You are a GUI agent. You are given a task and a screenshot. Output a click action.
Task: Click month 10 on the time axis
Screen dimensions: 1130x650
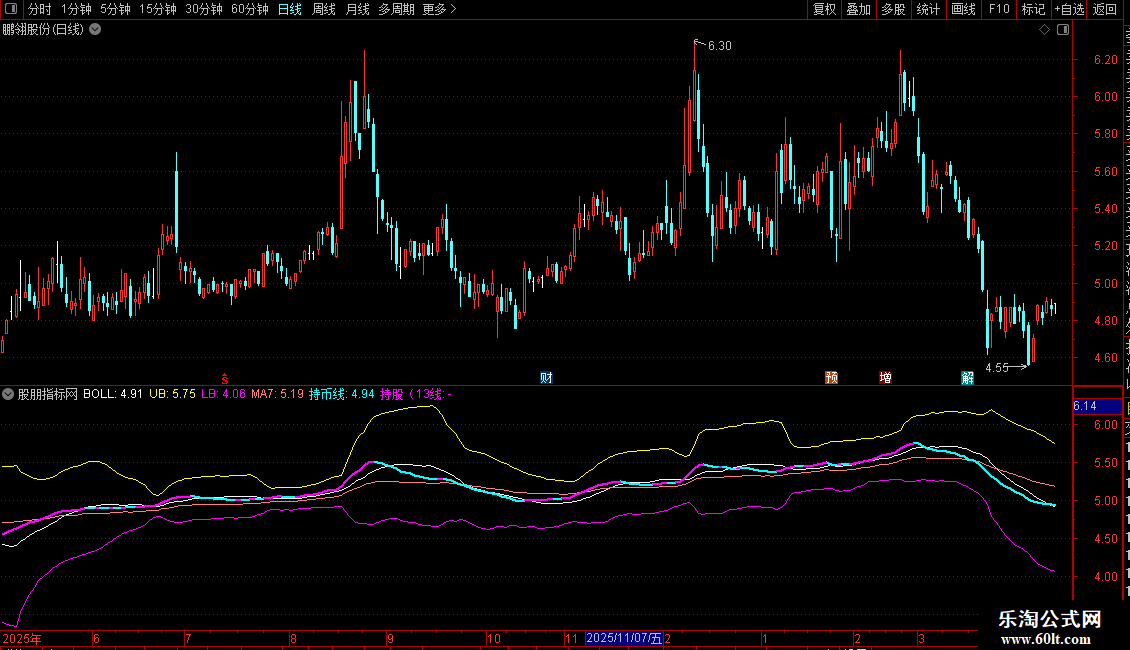(494, 638)
